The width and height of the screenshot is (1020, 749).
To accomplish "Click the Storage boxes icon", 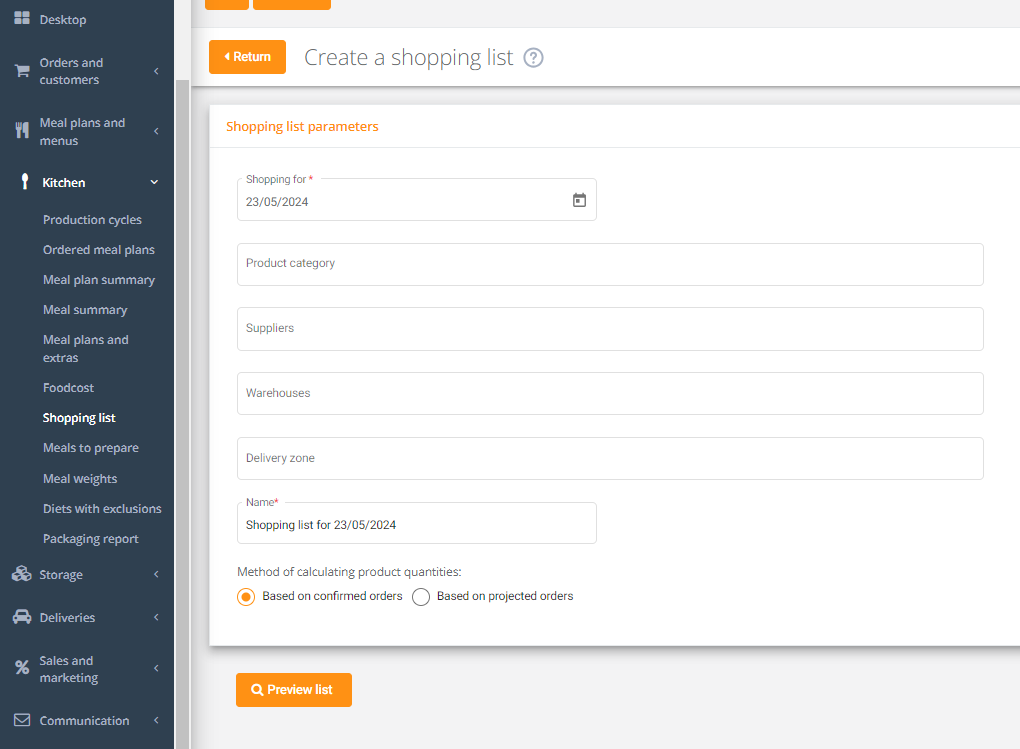I will point(22,574).
